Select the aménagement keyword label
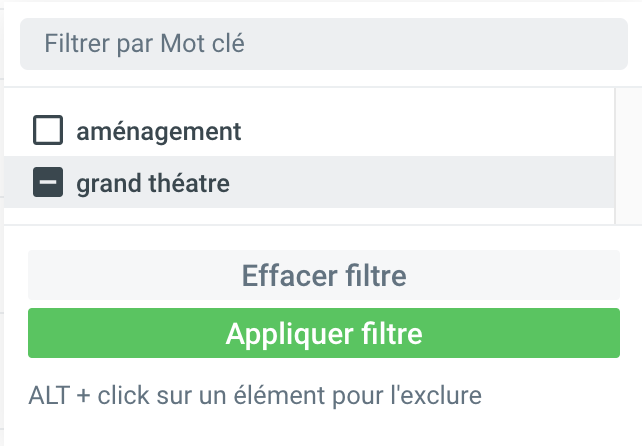Viewport: 642px width, 446px height. pyautogui.click(x=159, y=131)
